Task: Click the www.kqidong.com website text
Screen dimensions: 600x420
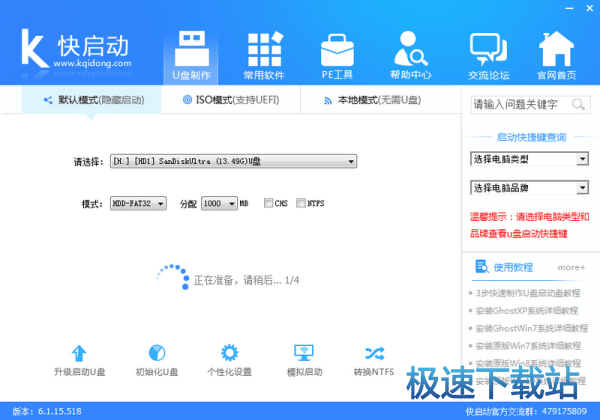Action: (92, 63)
